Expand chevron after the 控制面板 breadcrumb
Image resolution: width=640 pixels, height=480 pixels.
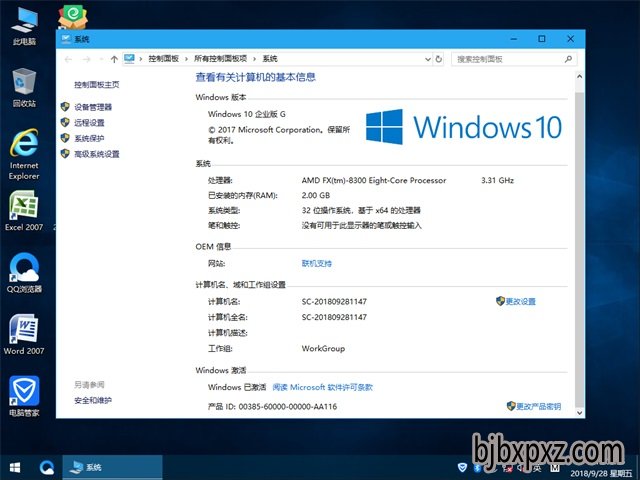click(x=186, y=59)
